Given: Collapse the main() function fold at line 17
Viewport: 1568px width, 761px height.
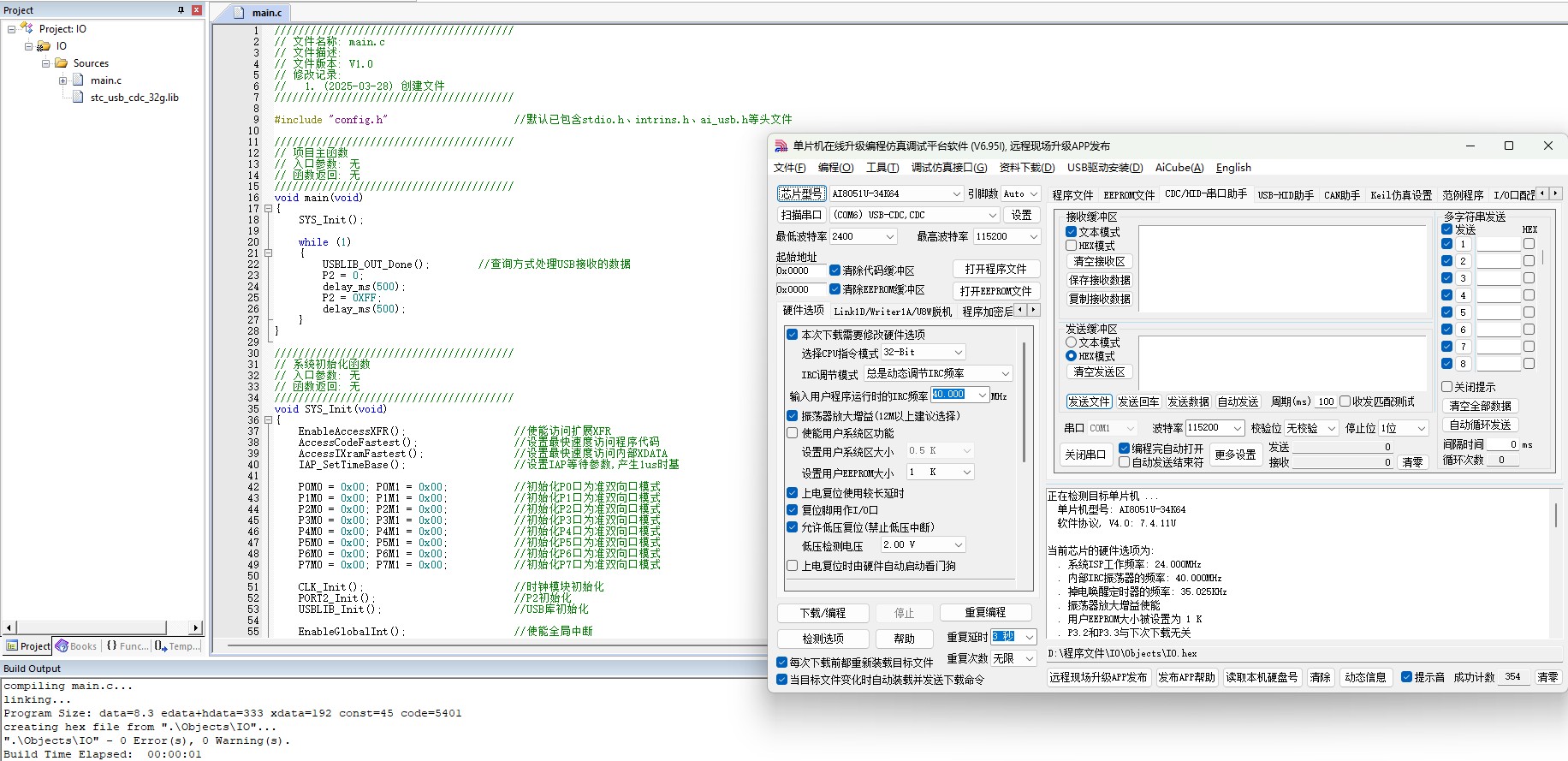Looking at the screenshot, I should [268, 209].
